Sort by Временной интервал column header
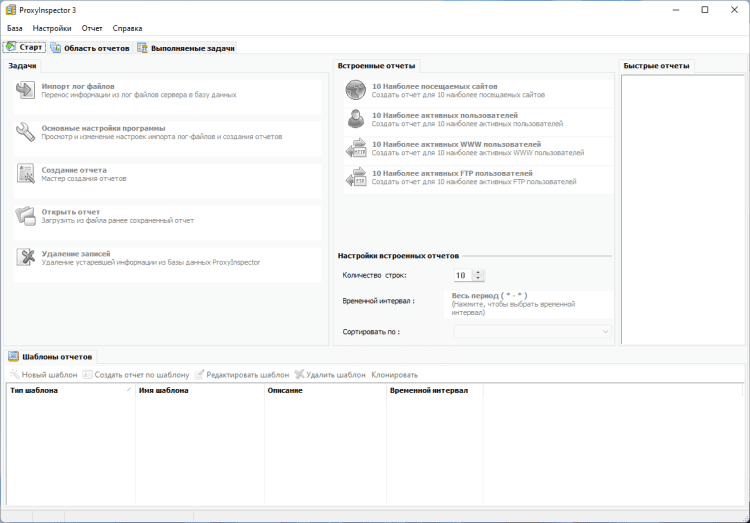 pos(435,390)
